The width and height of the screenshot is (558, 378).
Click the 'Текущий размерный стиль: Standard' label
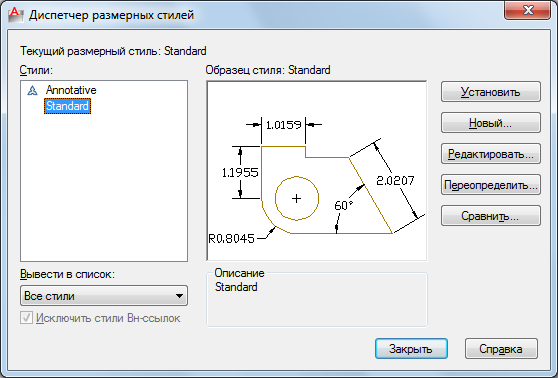113,51
